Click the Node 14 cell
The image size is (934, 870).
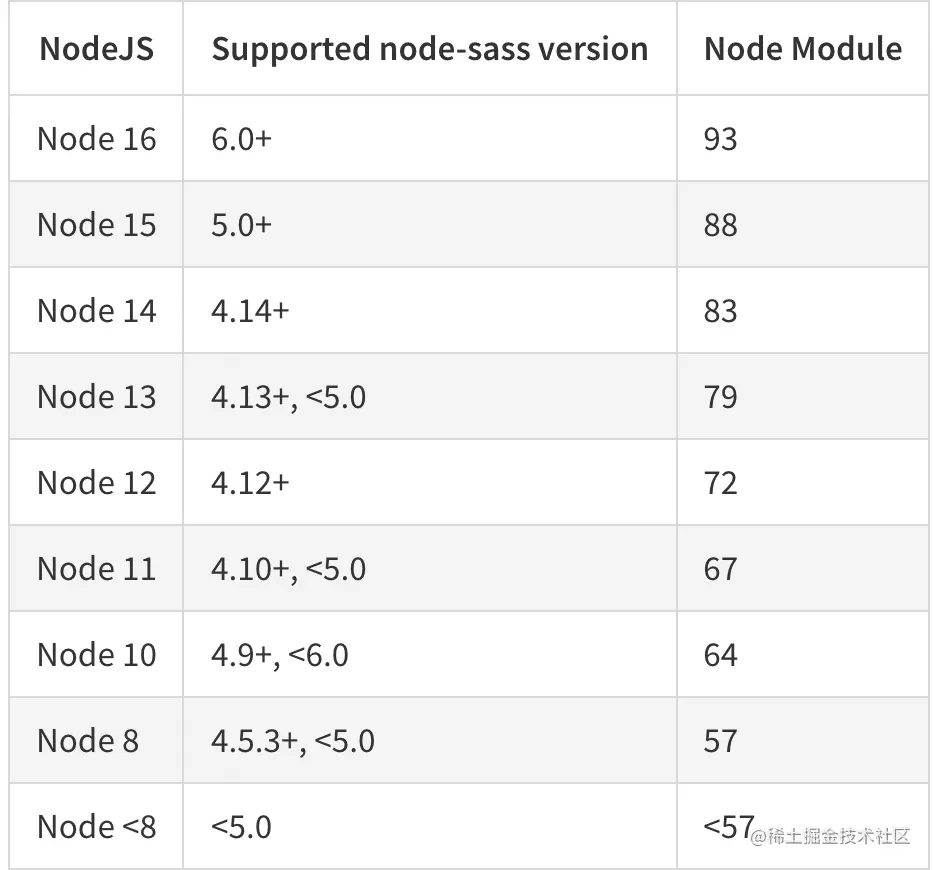click(x=97, y=311)
